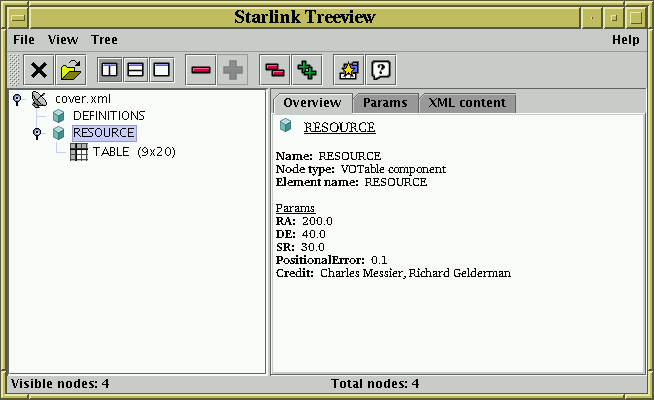Switch to the Params tab
The image size is (654, 400).
[385, 103]
